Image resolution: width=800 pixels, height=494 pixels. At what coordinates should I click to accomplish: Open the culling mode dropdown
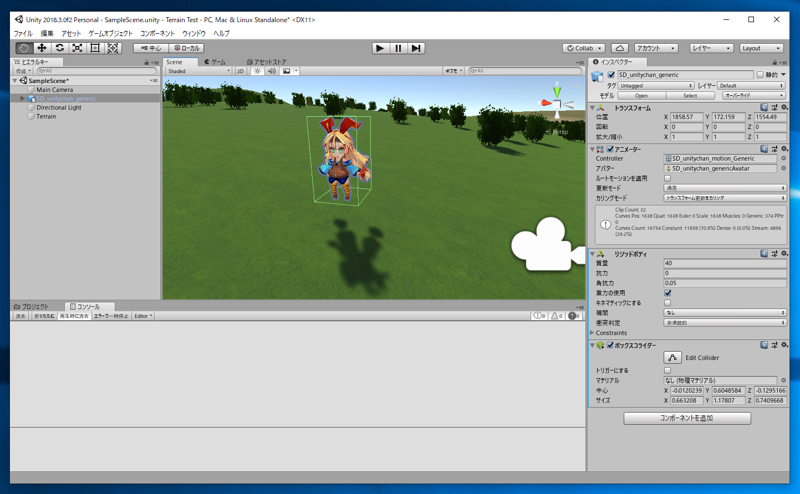725,197
